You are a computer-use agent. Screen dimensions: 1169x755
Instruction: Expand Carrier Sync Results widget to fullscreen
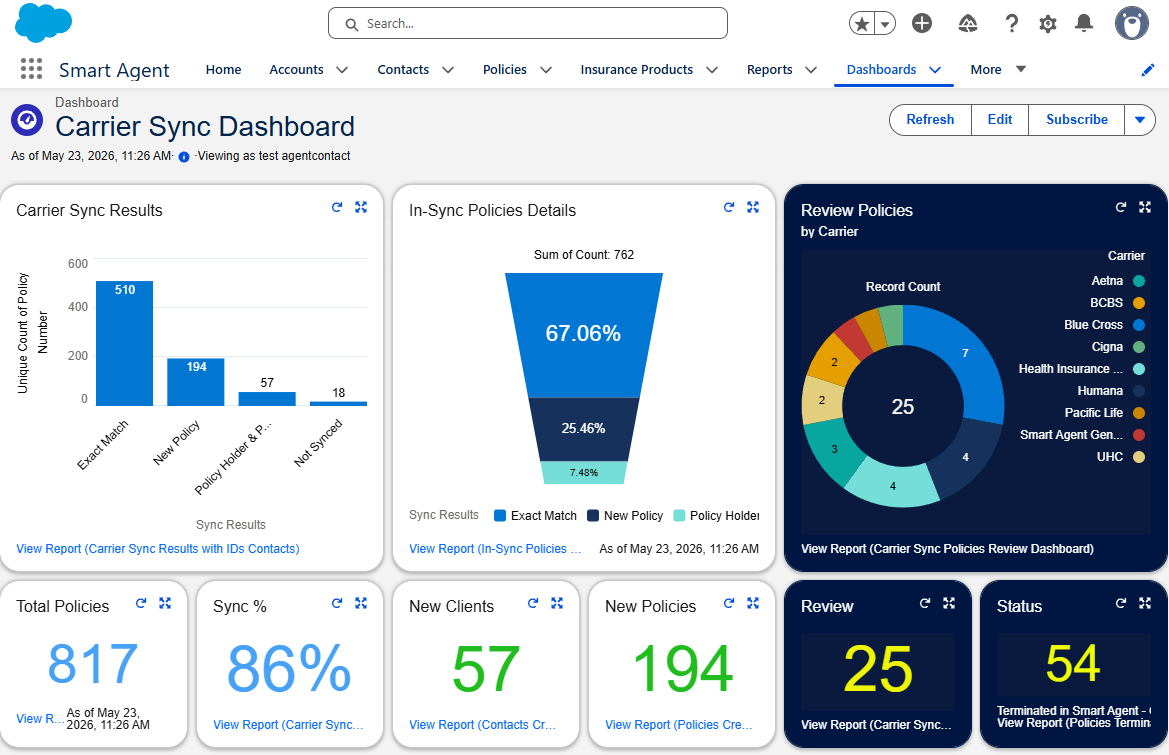(x=361, y=207)
